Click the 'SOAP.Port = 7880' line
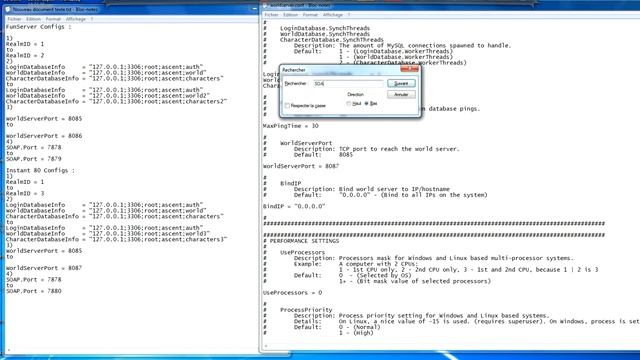 tap(33, 291)
